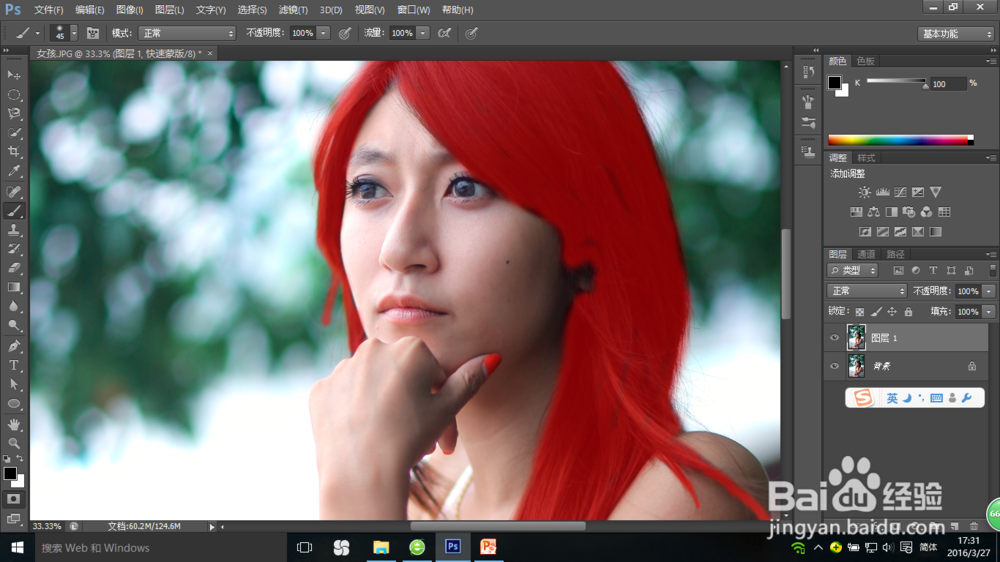Toggle pressure for opacity button
The height and width of the screenshot is (562, 1000).
tap(344, 33)
